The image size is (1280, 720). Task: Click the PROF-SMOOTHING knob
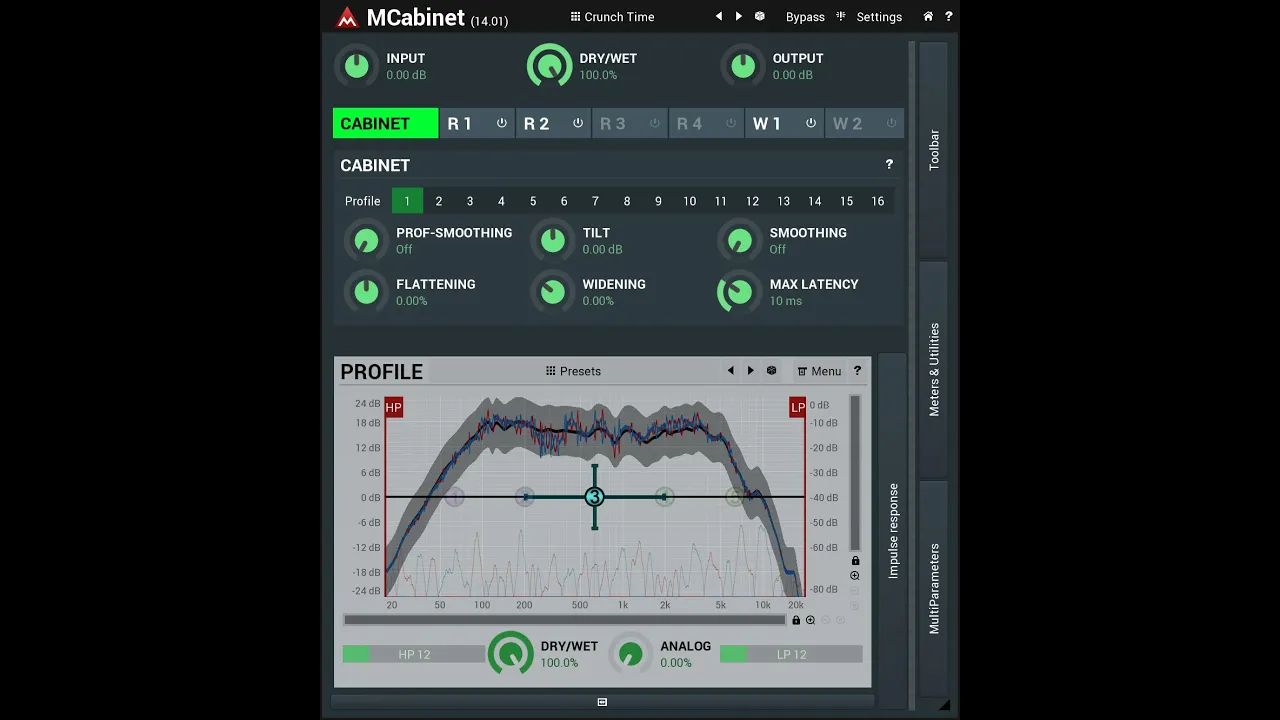point(366,240)
